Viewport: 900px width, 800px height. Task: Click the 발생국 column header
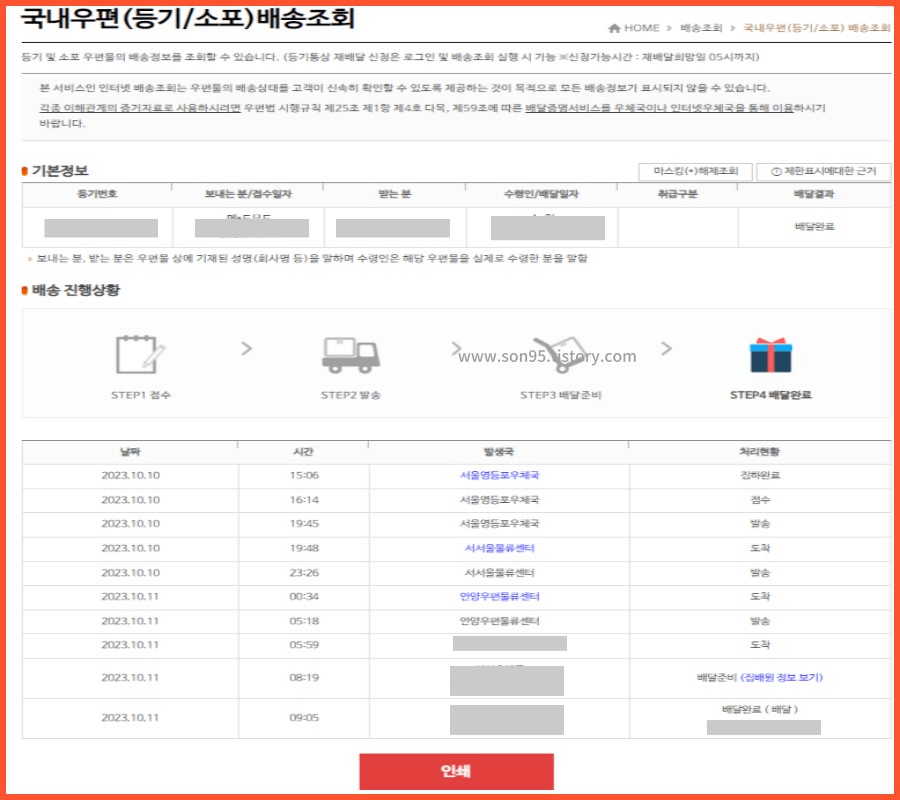(x=499, y=452)
